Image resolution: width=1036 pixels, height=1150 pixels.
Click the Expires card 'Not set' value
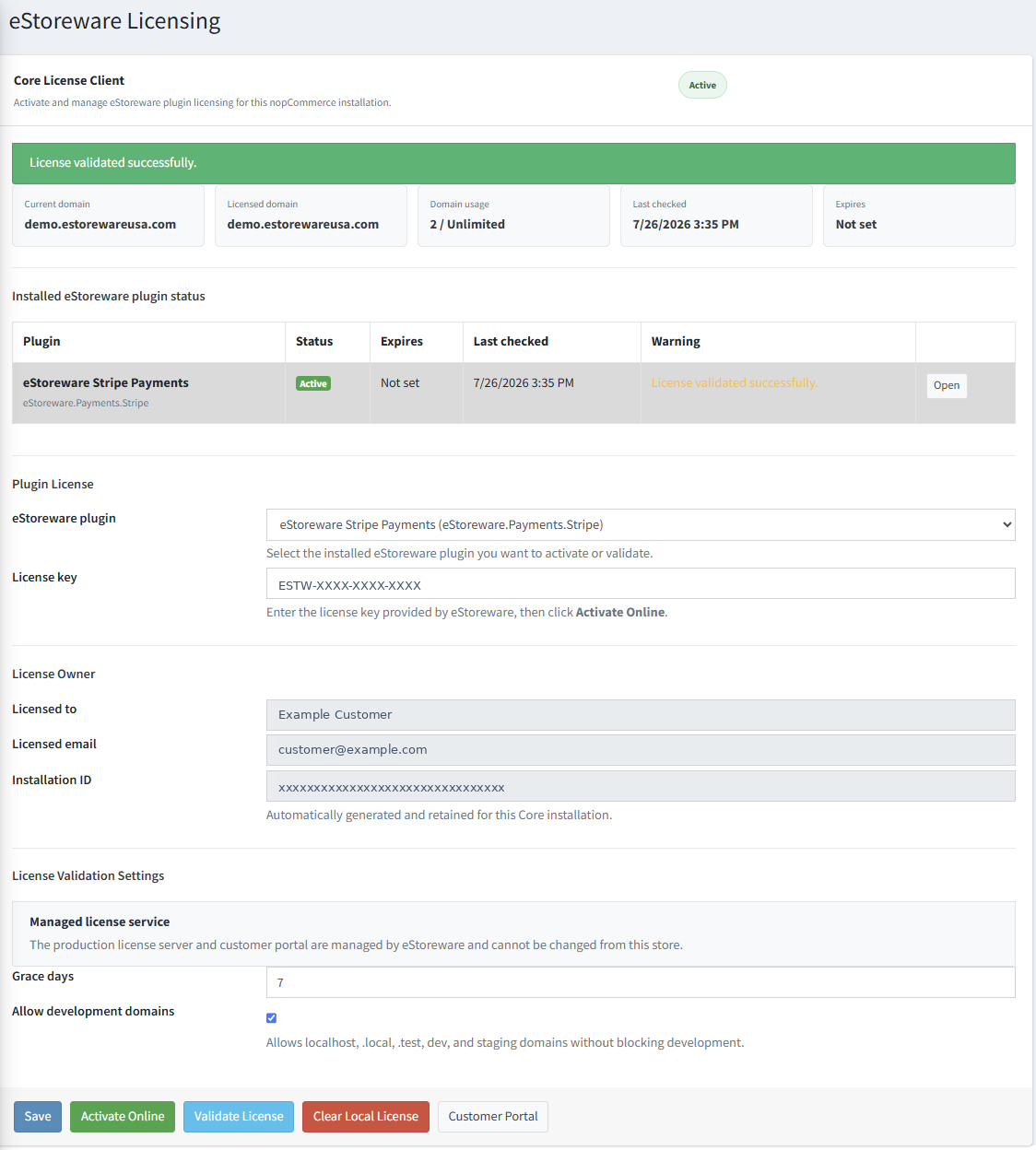coord(856,224)
